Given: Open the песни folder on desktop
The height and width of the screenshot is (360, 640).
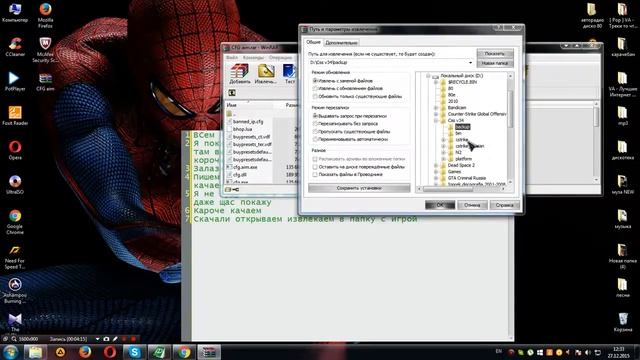Looking at the screenshot, I should [623, 287].
